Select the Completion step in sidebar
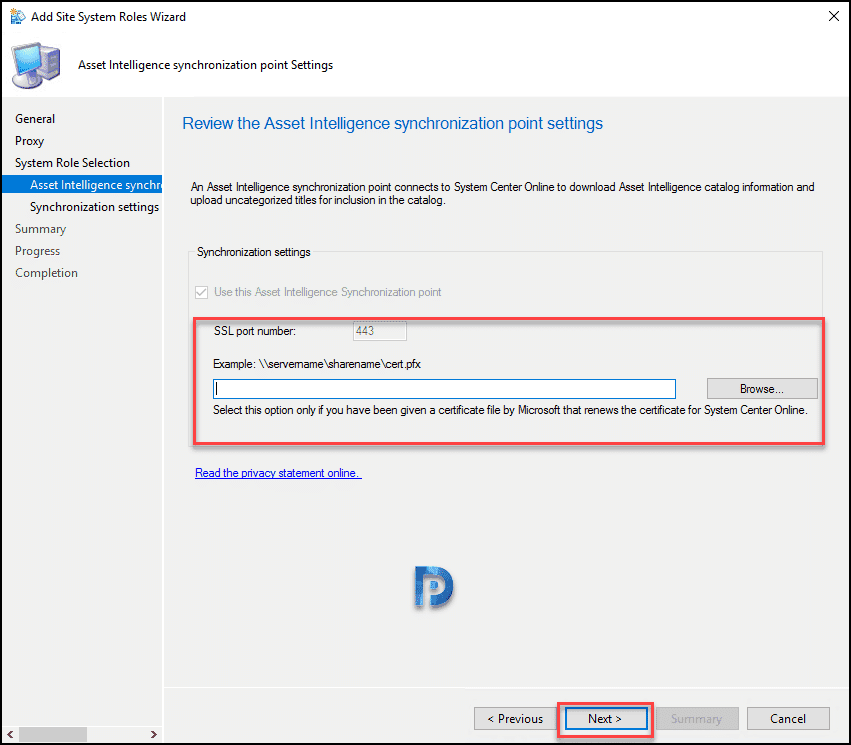851x745 pixels. [x=46, y=273]
